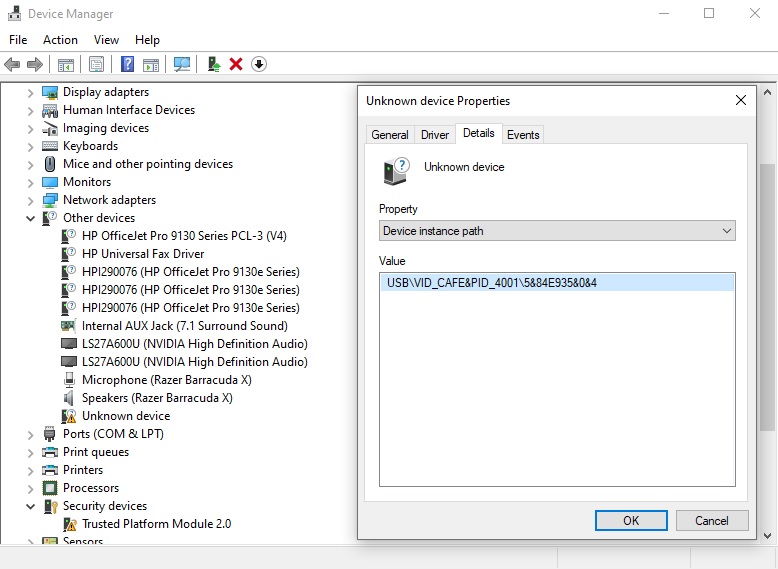The image size is (778, 569).
Task: Click the Processors category icon
Action: click(50, 488)
